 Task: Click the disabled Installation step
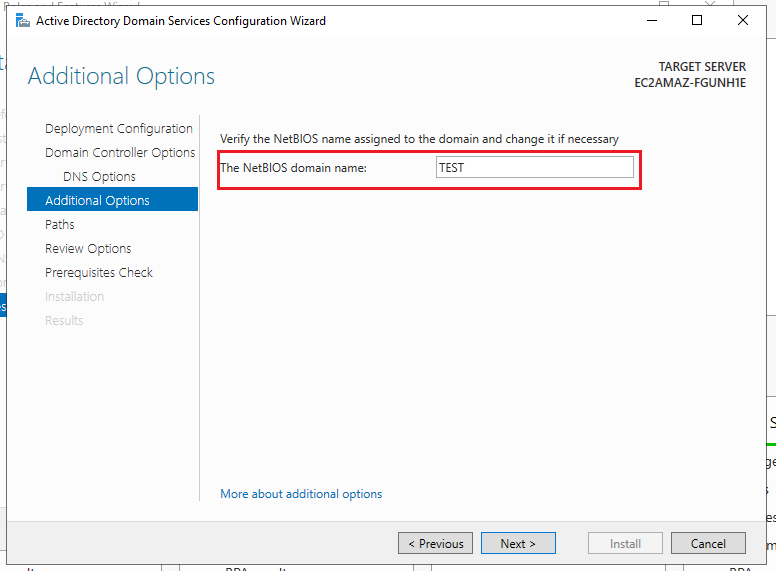(74, 296)
